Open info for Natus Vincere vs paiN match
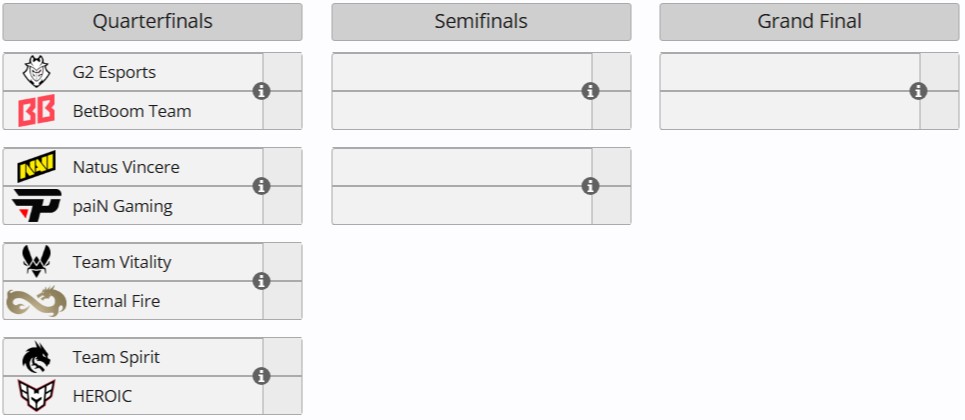This screenshot has width=965, height=420. [x=262, y=186]
